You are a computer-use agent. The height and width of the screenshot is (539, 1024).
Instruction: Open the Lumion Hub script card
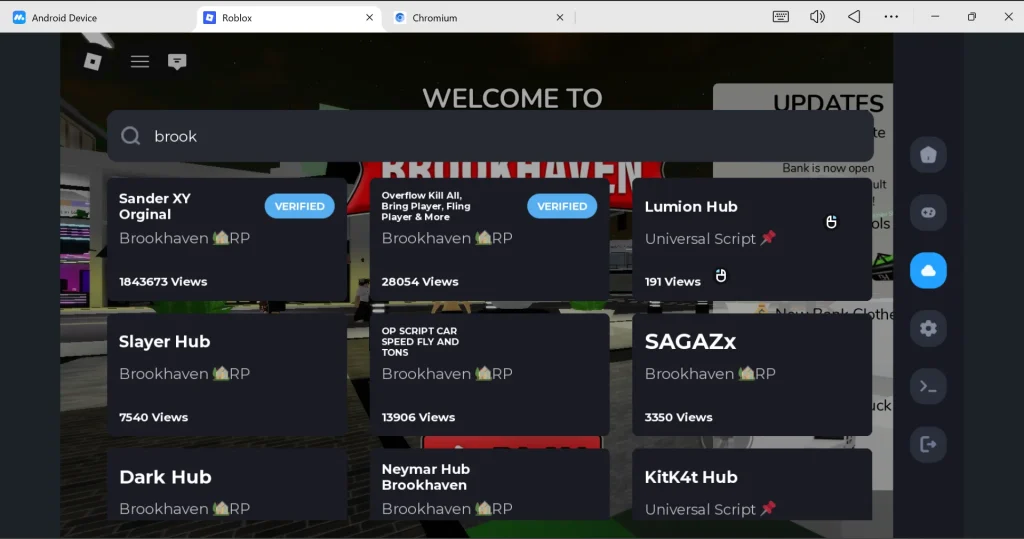pos(752,240)
